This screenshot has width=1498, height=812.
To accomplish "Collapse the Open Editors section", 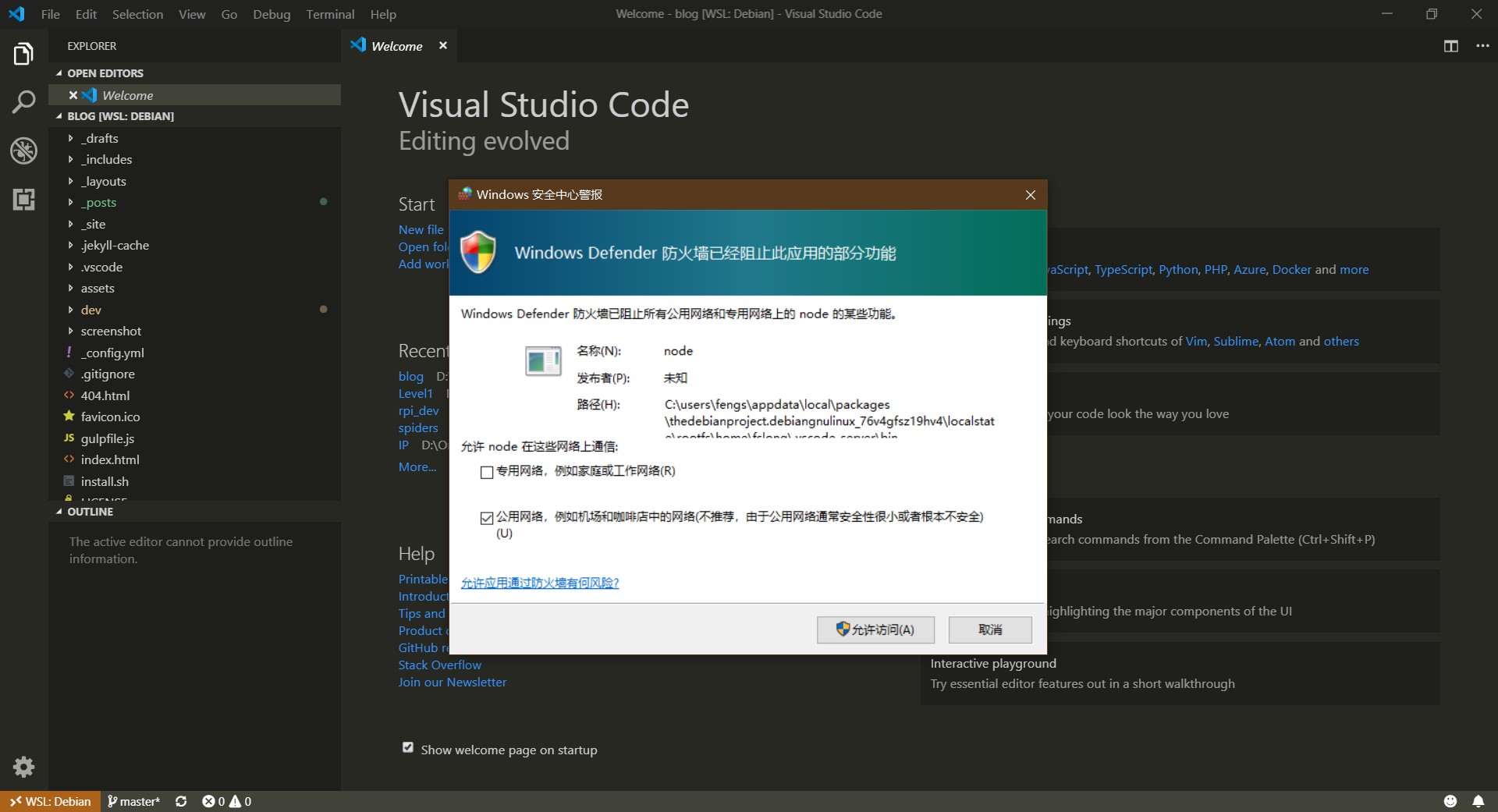I will [105, 73].
